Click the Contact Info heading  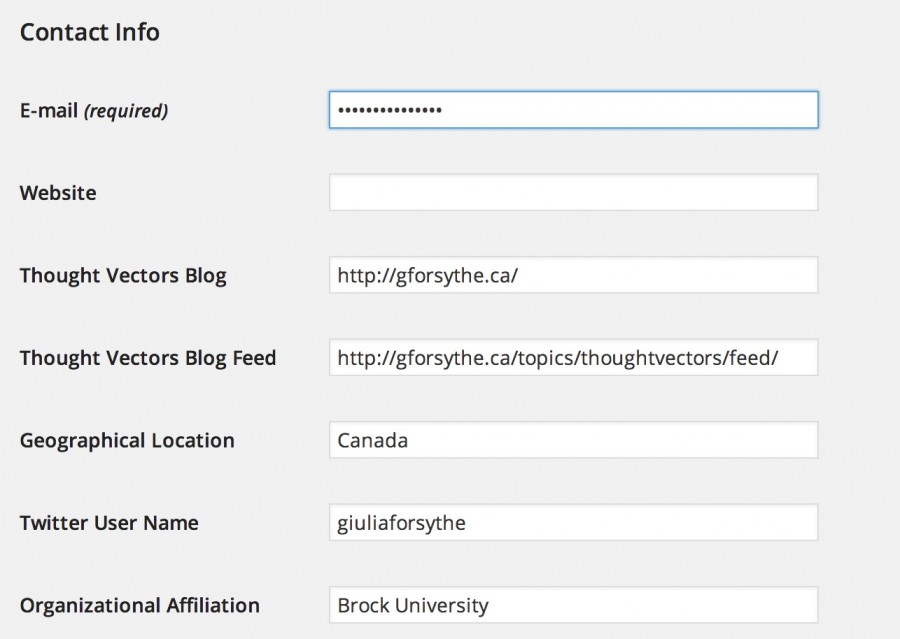pos(89,31)
